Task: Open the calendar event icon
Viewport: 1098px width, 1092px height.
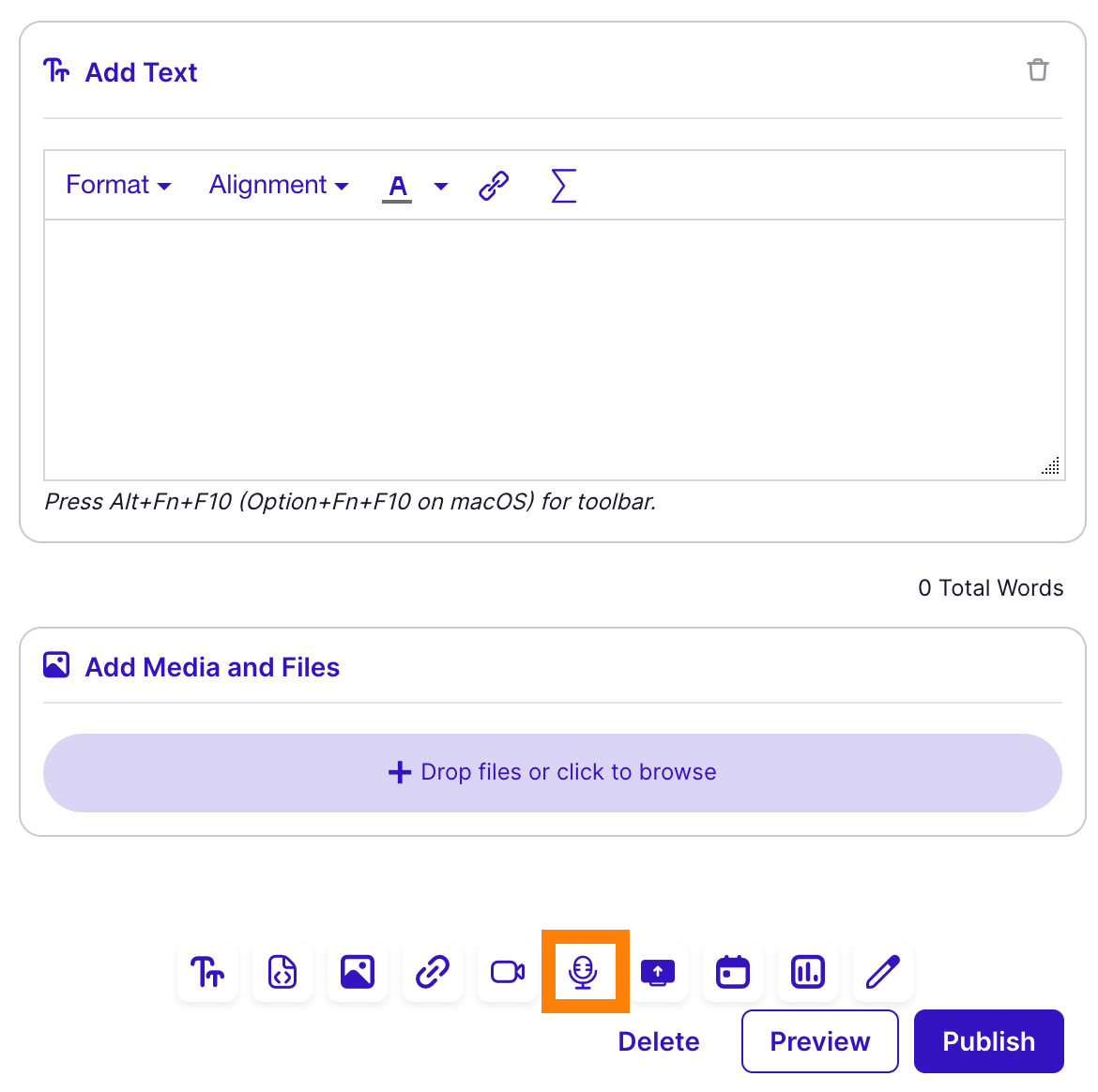Action: click(733, 972)
